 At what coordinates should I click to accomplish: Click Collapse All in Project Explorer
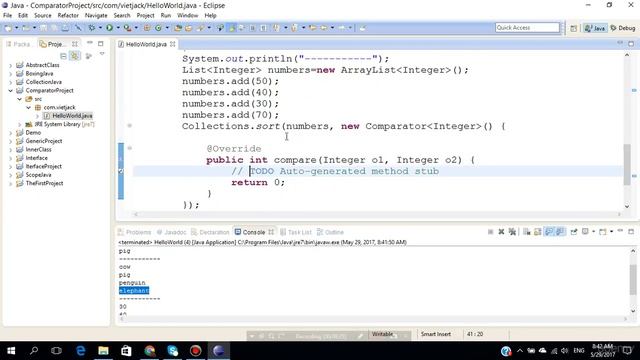(x=63, y=56)
